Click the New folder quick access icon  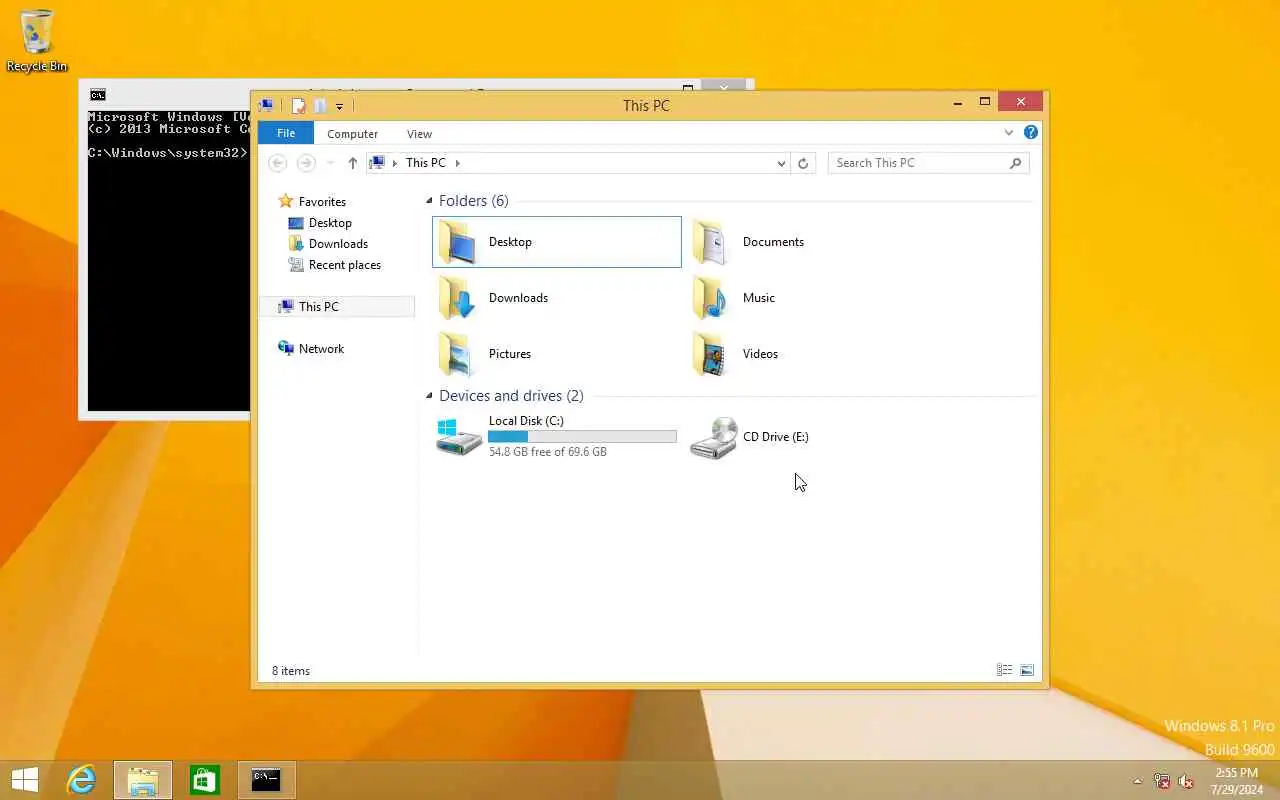tap(320, 105)
